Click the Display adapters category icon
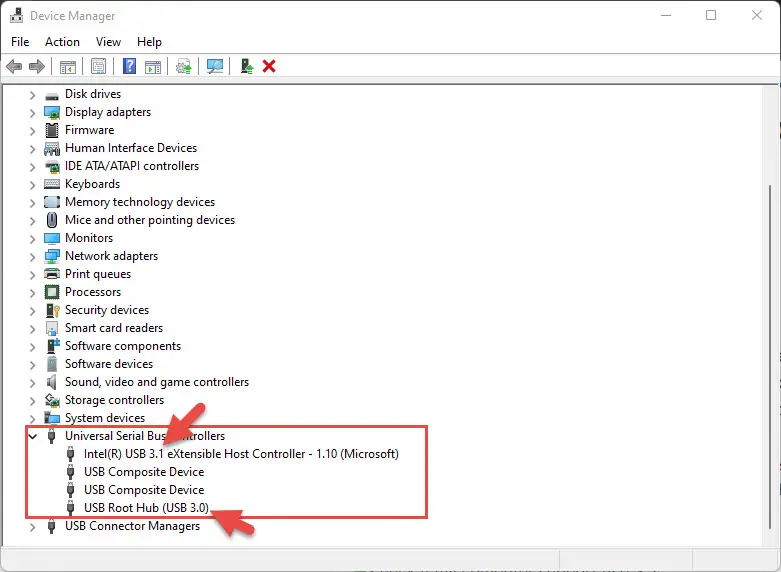The width and height of the screenshot is (781, 572). pos(52,113)
